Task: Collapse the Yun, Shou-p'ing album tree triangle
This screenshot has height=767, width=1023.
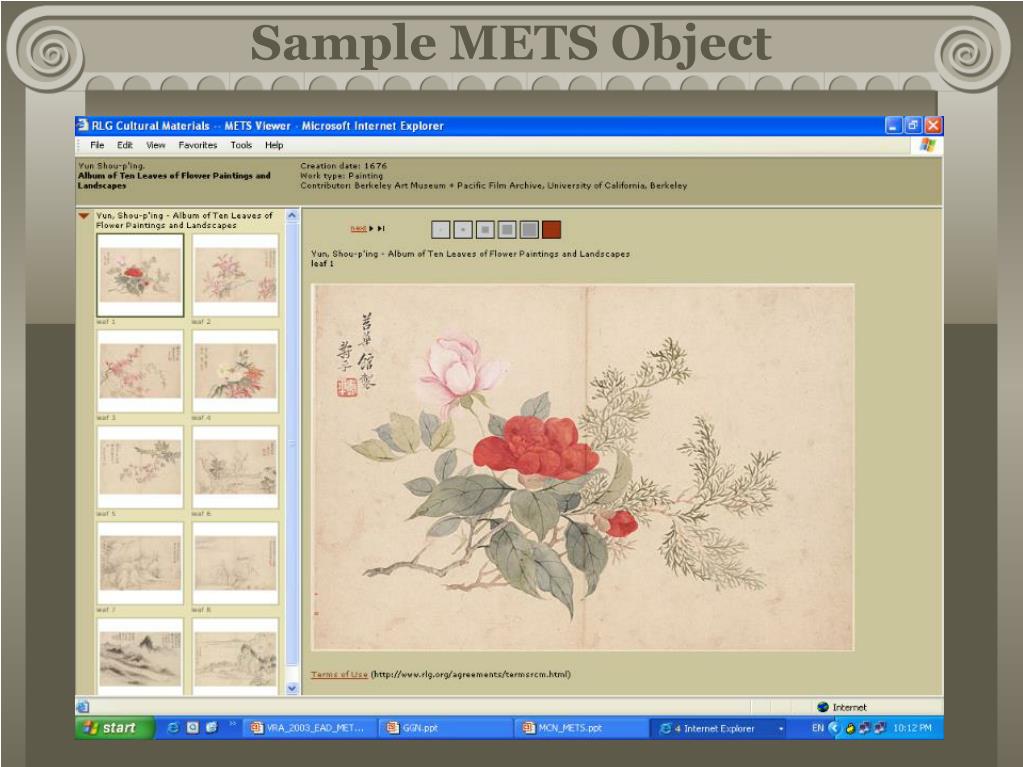Action: [84, 216]
